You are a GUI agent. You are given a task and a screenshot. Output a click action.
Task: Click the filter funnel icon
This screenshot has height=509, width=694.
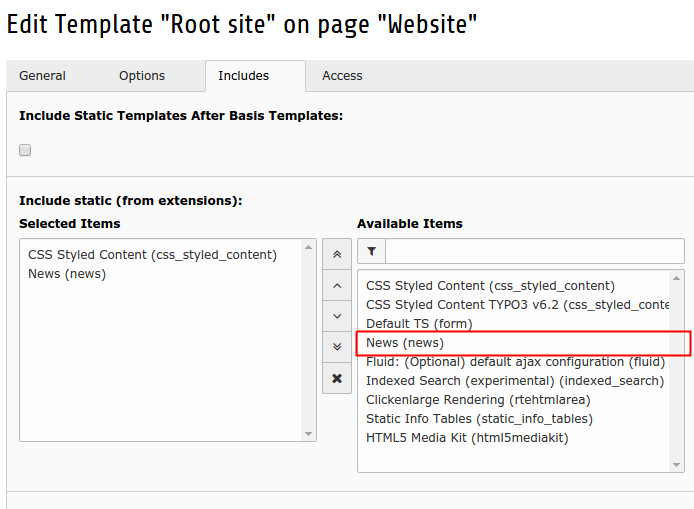(371, 251)
